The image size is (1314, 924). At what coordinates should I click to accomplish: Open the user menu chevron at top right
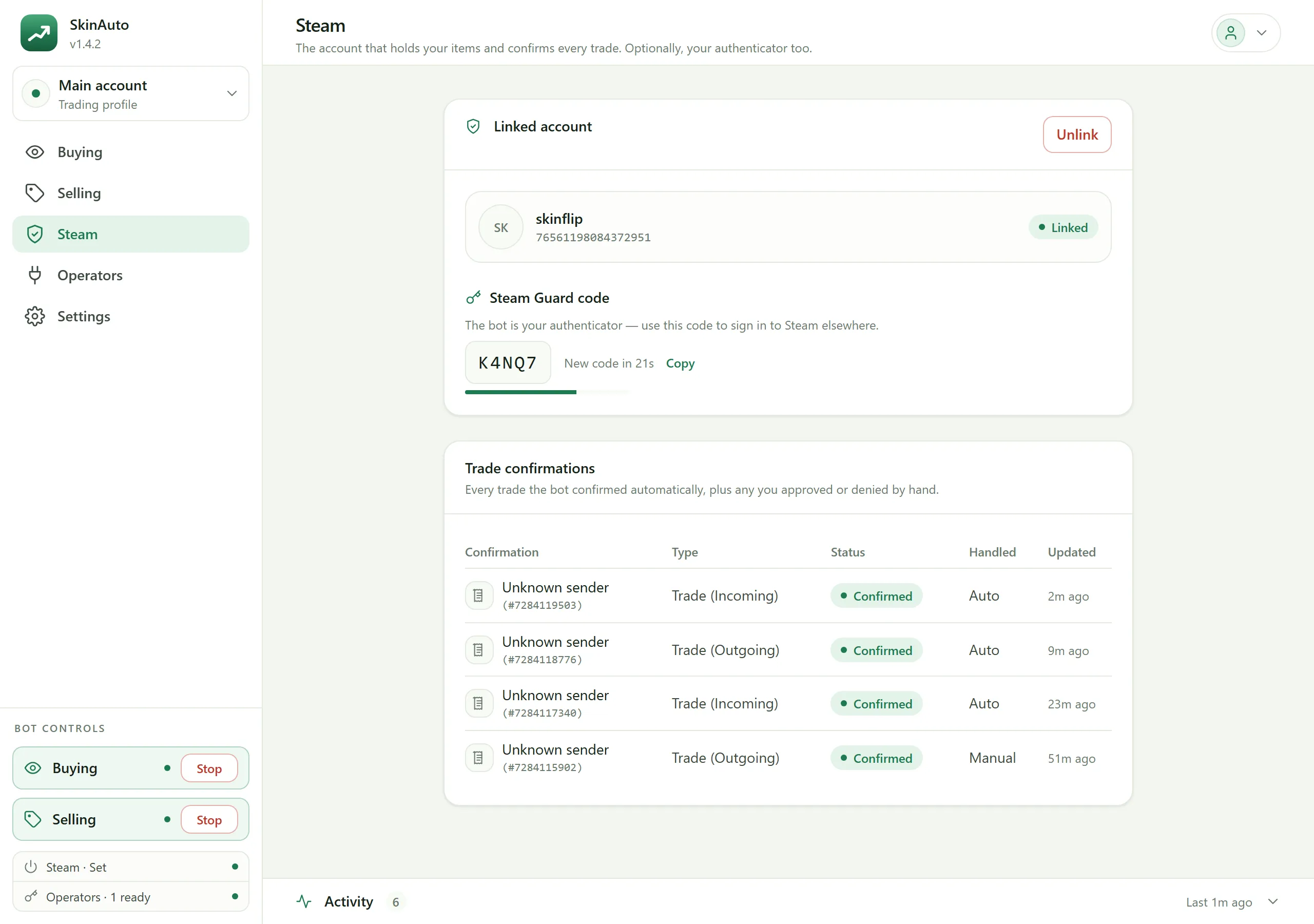pos(1261,33)
